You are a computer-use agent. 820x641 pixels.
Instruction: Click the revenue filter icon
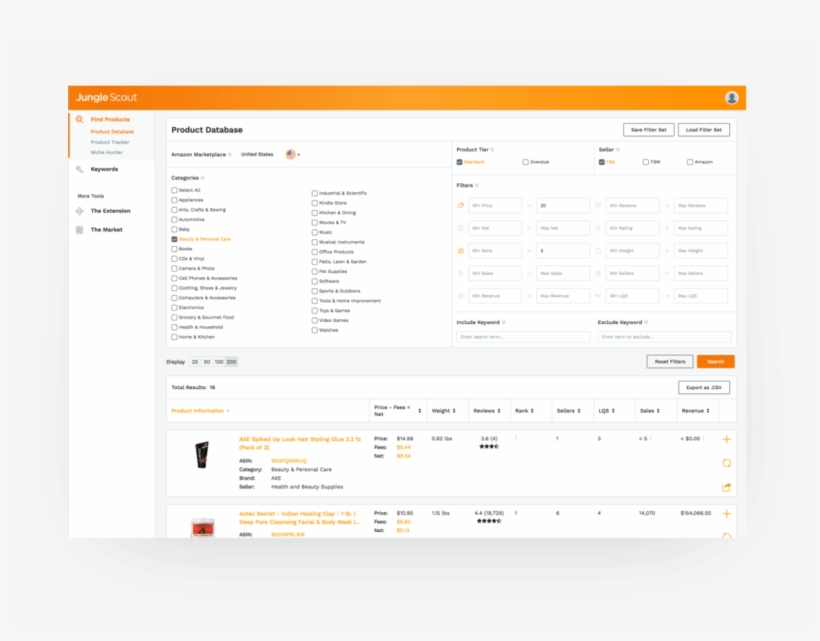(461, 296)
